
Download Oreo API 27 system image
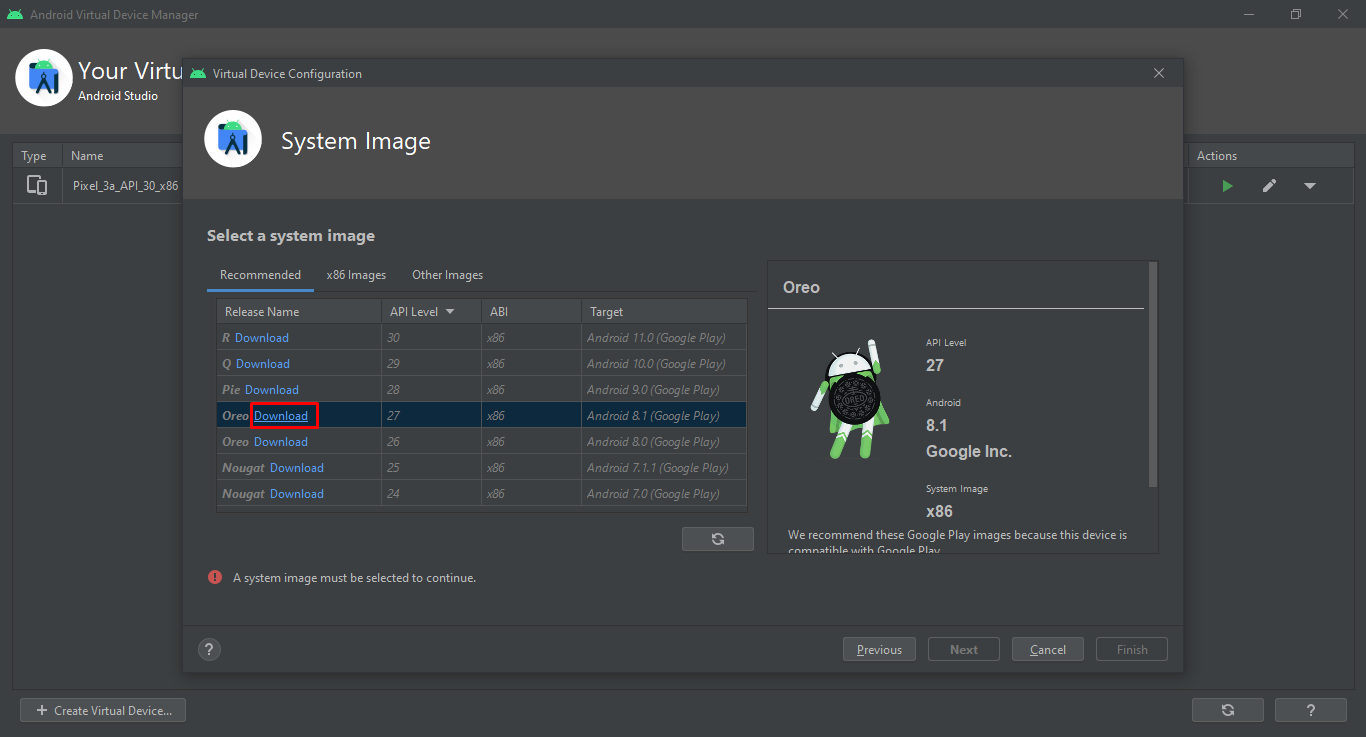(281, 416)
